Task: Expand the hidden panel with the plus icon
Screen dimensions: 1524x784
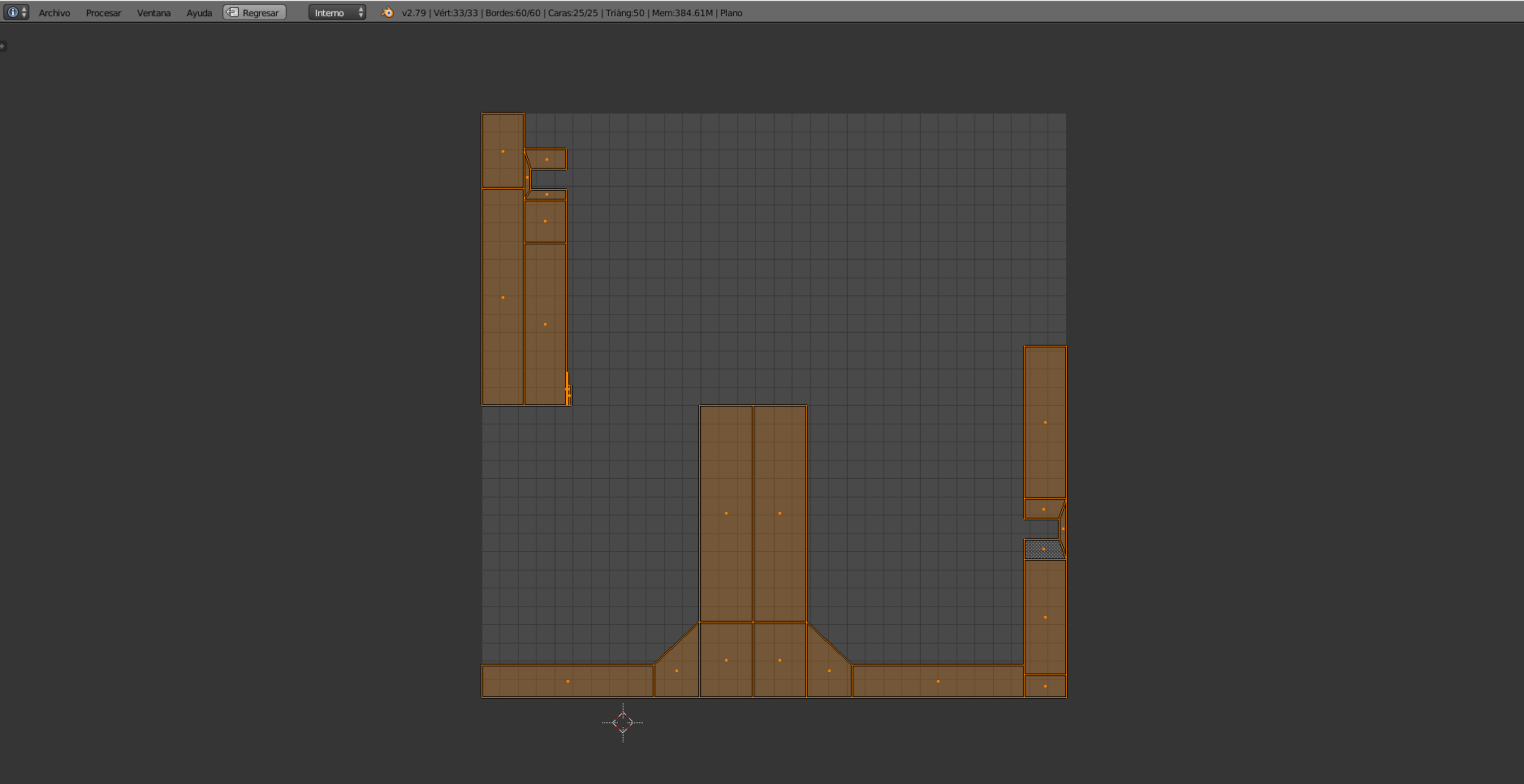Action: tap(3, 46)
